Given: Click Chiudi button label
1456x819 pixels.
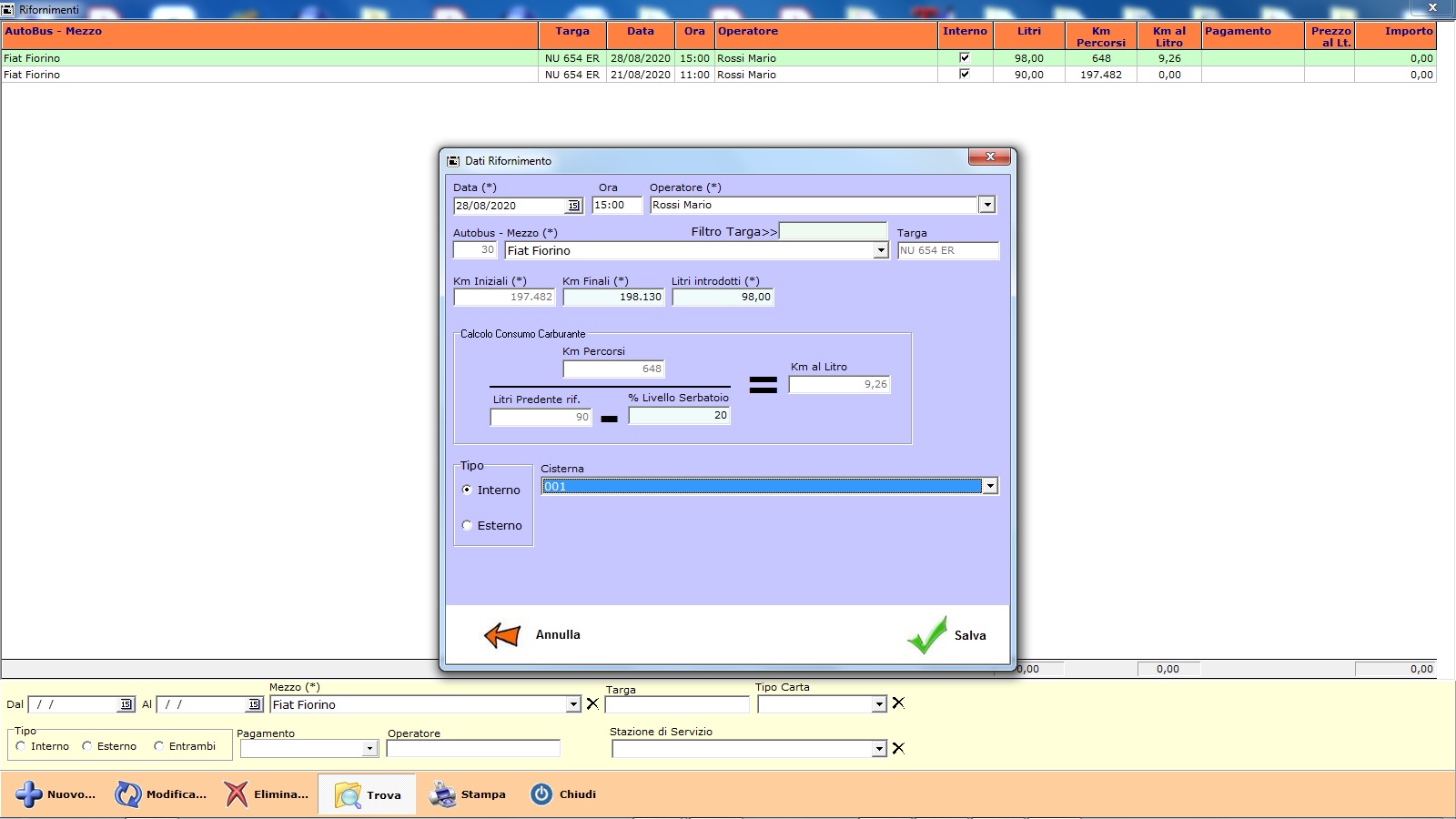Looking at the screenshot, I should (x=578, y=794).
